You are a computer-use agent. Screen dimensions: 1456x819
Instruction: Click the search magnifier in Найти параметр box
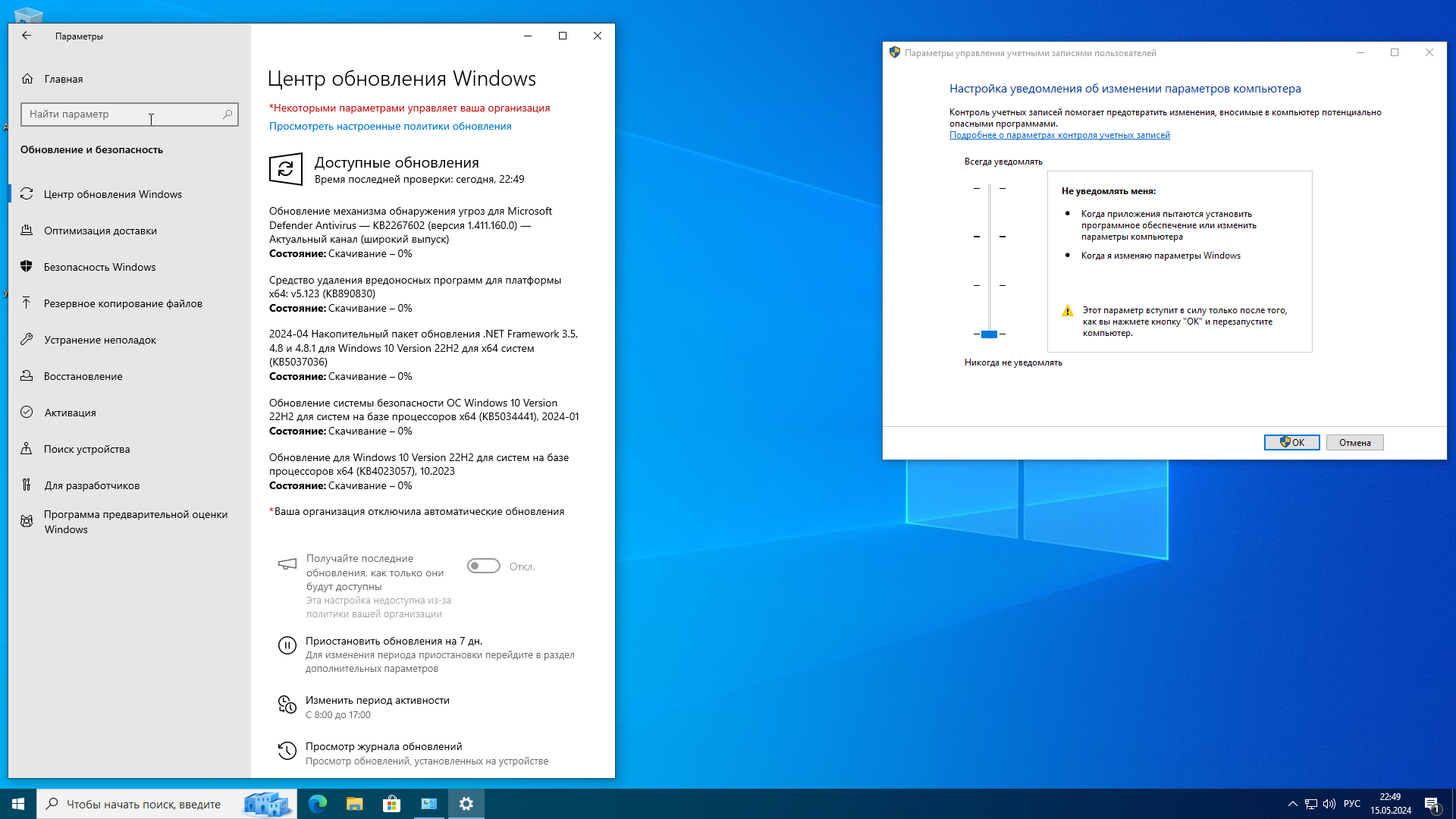point(227,115)
